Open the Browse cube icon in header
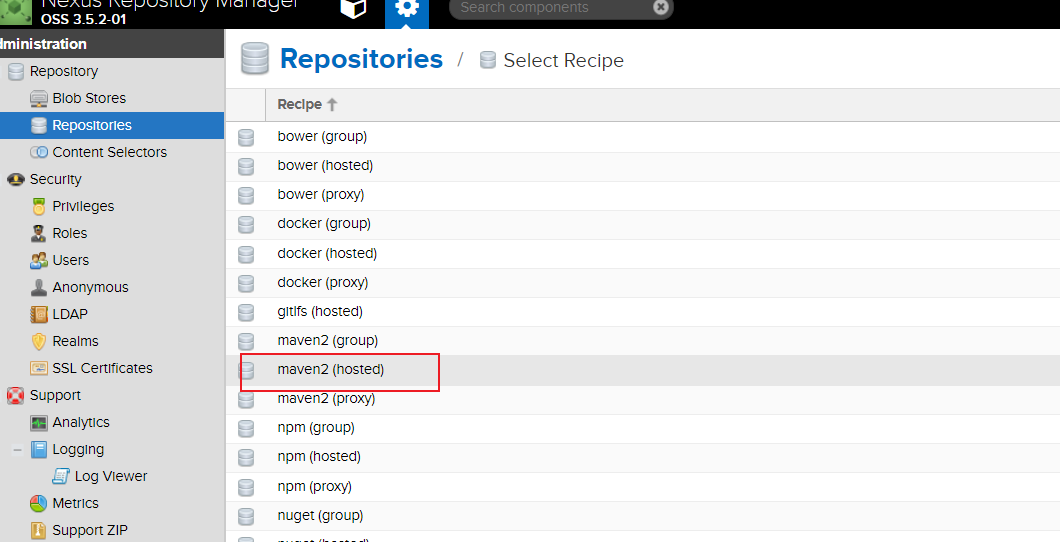The height and width of the screenshot is (542, 1060). pos(354,9)
